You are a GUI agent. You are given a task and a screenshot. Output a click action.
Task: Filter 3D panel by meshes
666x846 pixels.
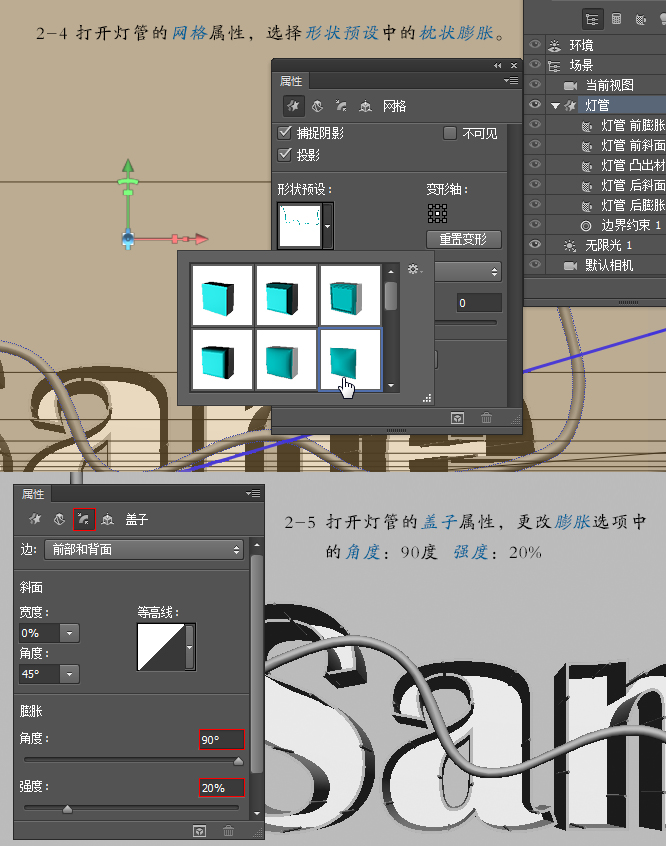click(616, 19)
